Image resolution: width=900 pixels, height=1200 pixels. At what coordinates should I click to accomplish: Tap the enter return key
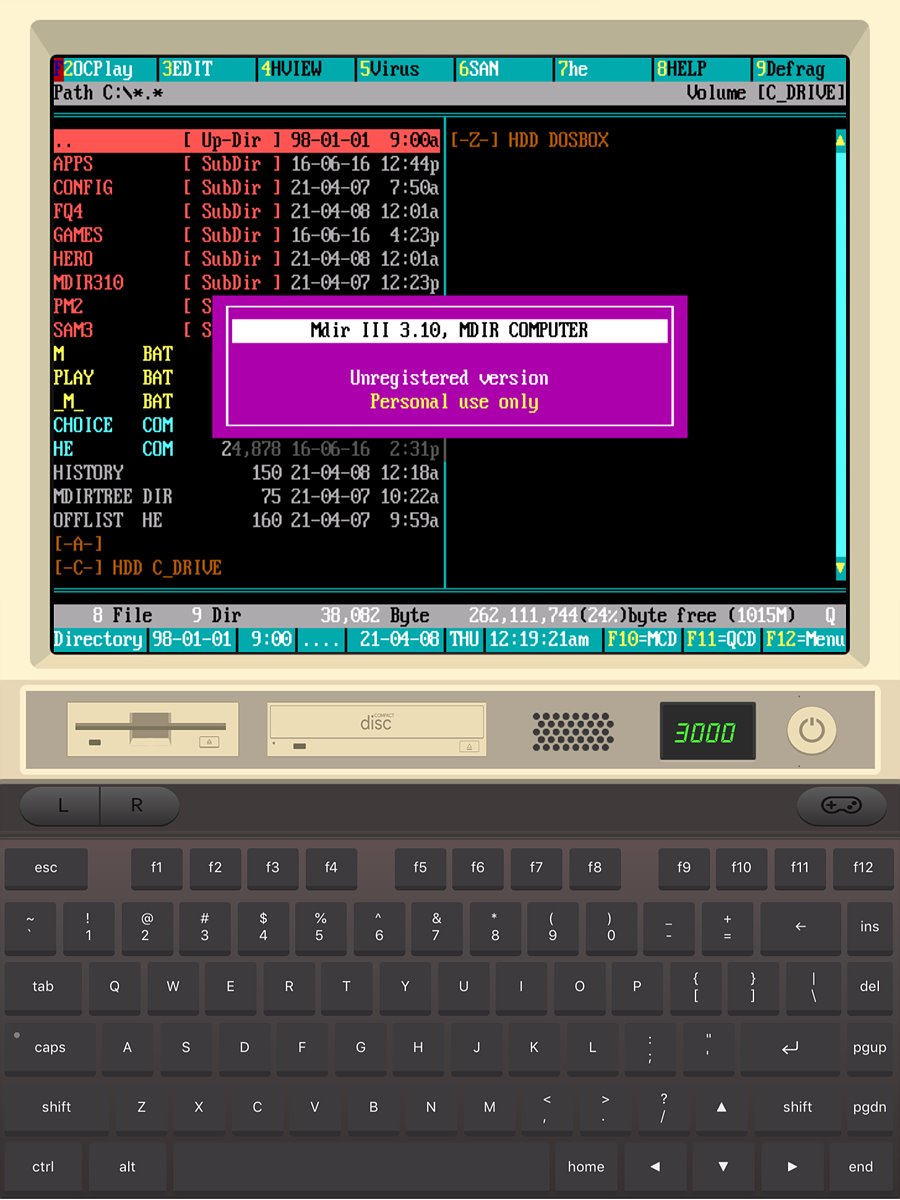point(790,1048)
